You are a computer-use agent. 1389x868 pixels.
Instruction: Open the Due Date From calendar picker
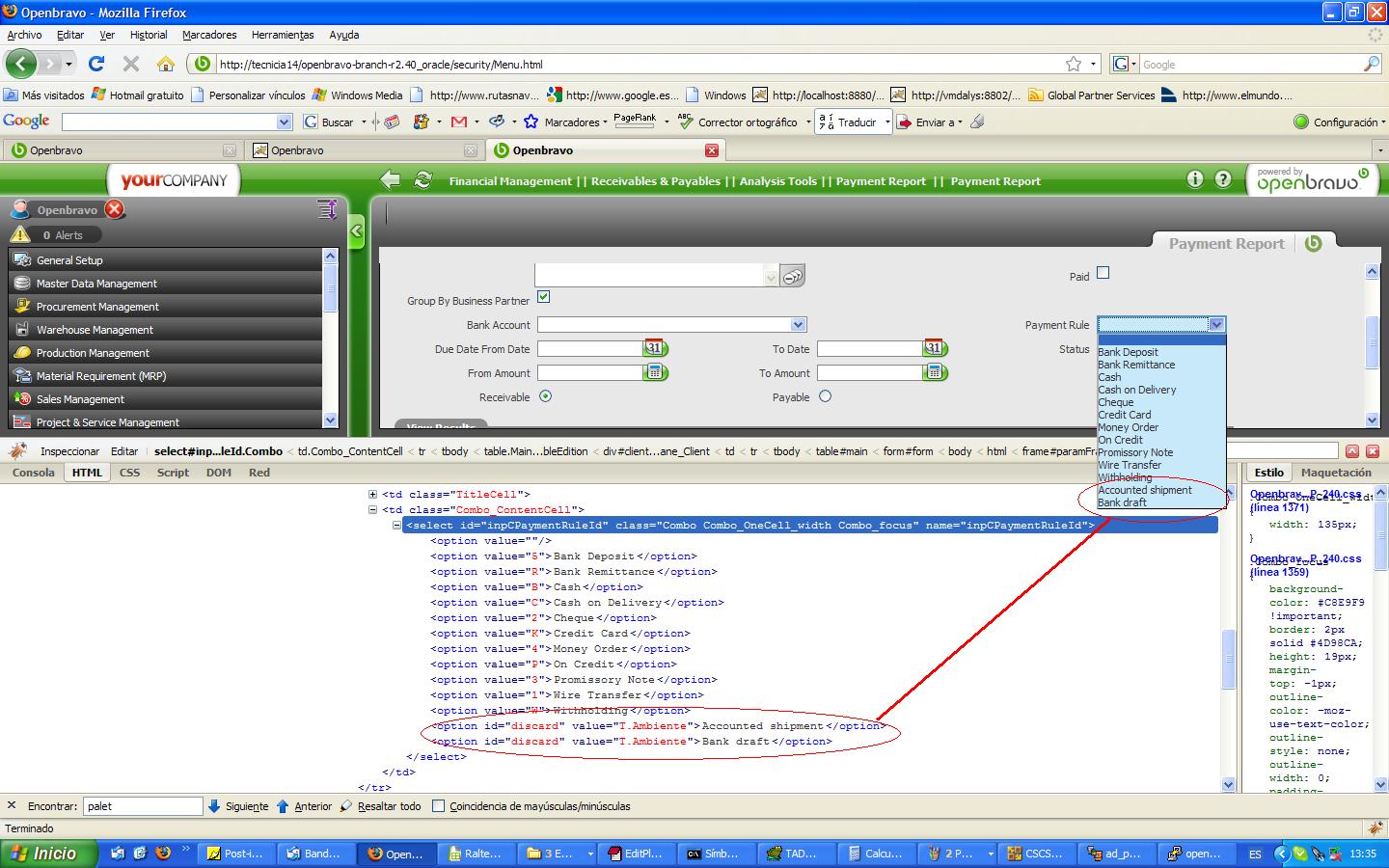(655, 348)
